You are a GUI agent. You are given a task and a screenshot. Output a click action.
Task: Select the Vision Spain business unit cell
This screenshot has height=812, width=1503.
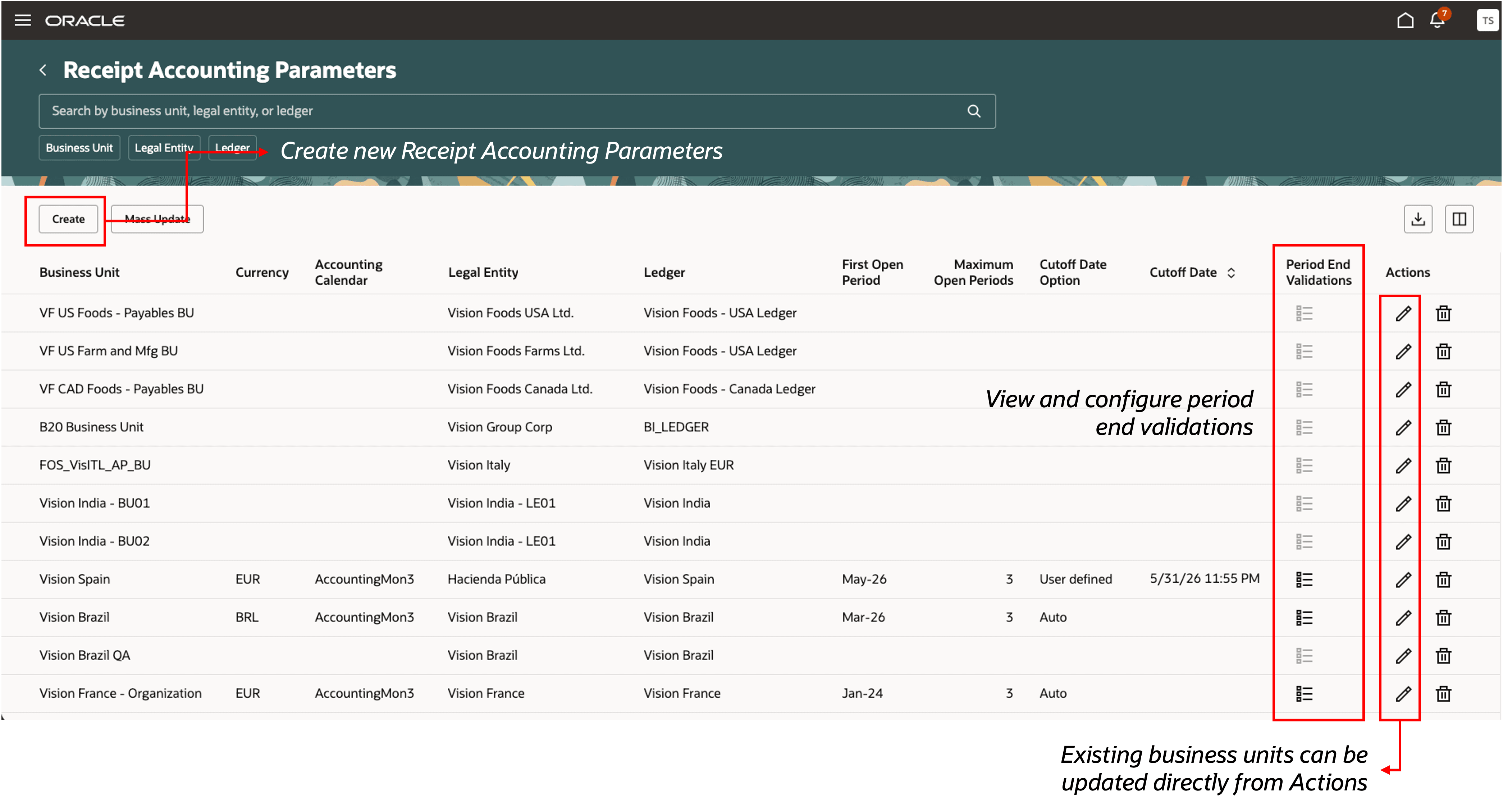click(x=75, y=579)
